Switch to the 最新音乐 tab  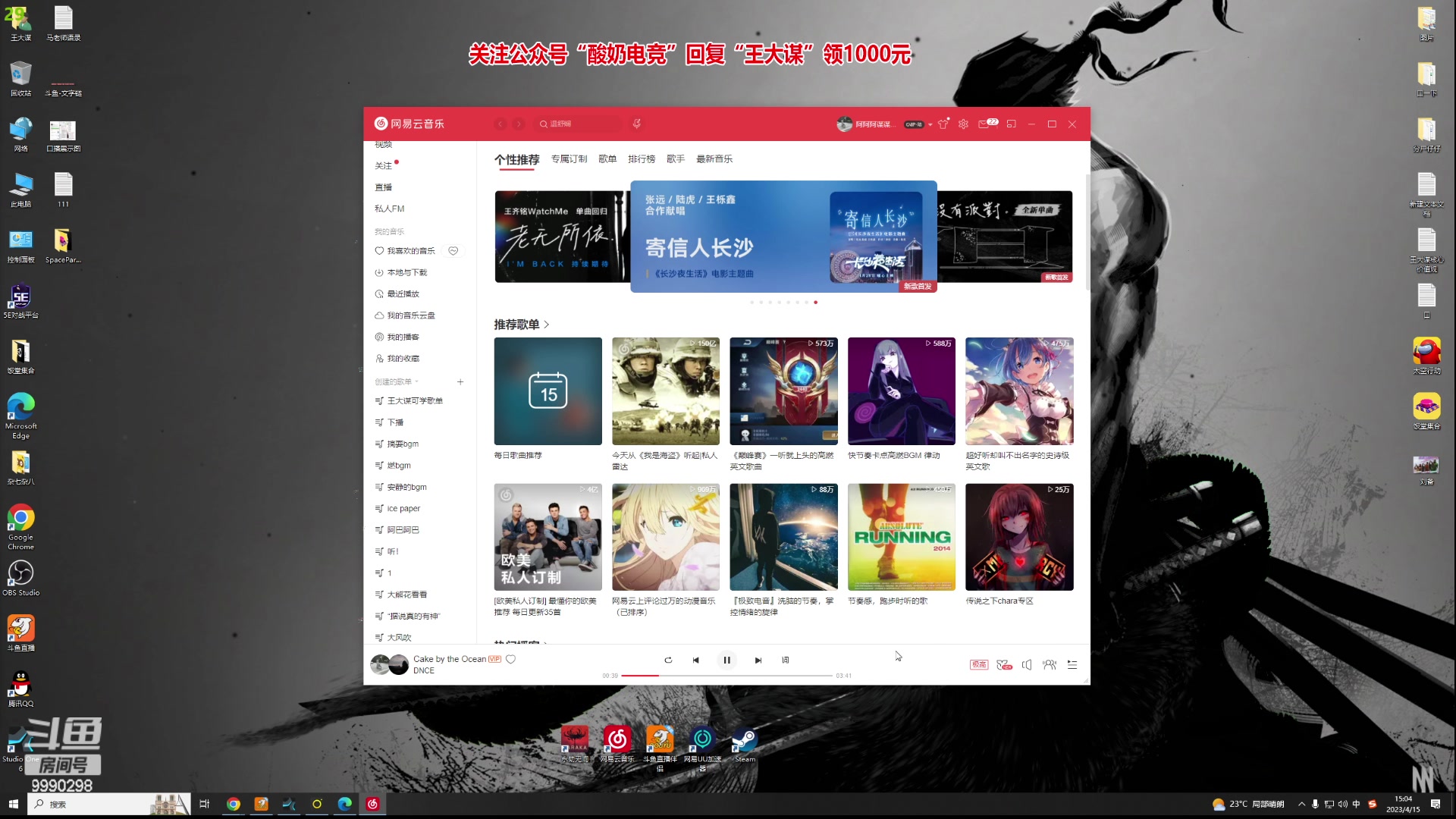[714, 158]
